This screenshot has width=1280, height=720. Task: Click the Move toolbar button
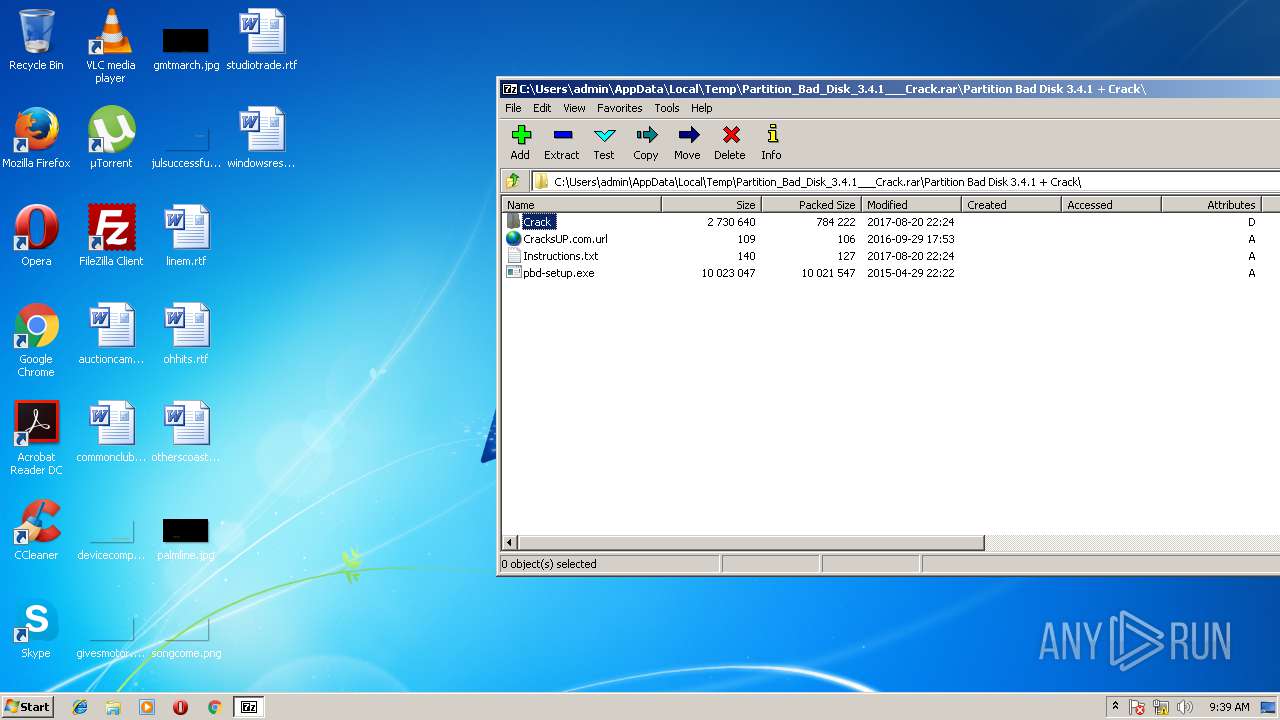[x=687, y=142]
